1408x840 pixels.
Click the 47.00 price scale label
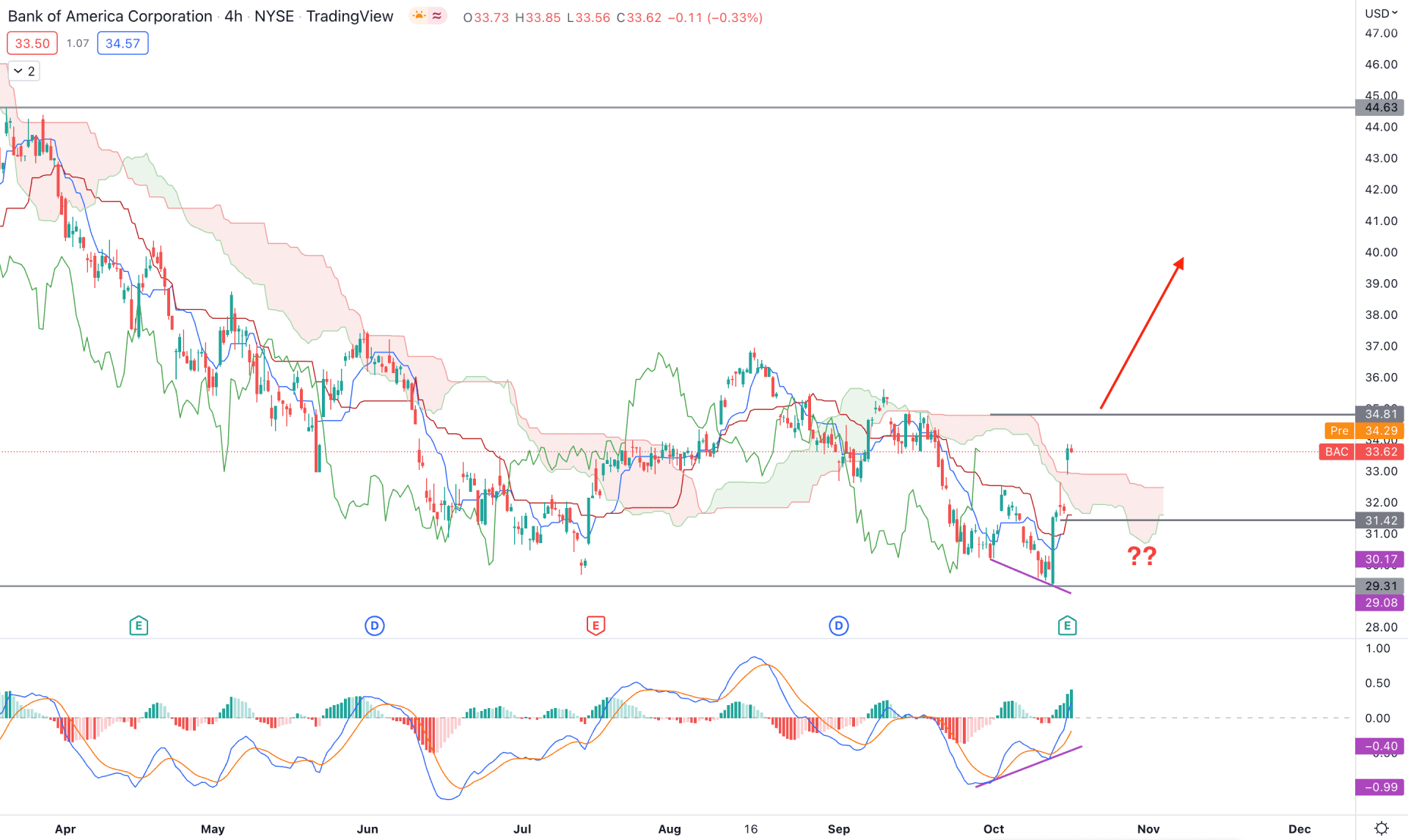pyautogui.click(x=1381, y=34)
